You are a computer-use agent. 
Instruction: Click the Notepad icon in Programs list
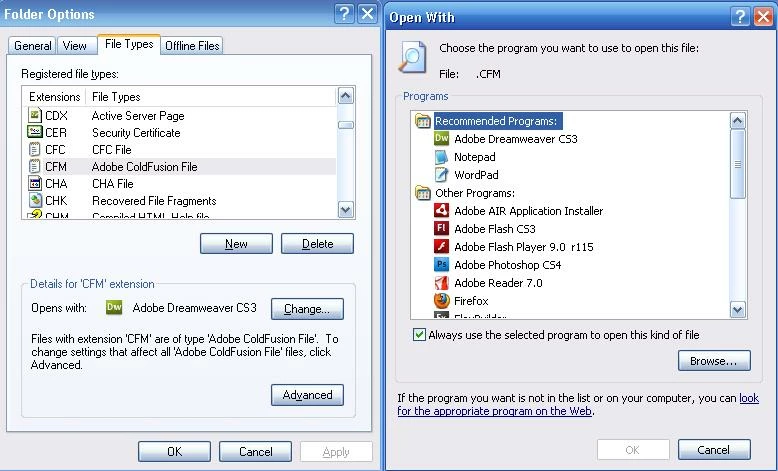[441, 157]
